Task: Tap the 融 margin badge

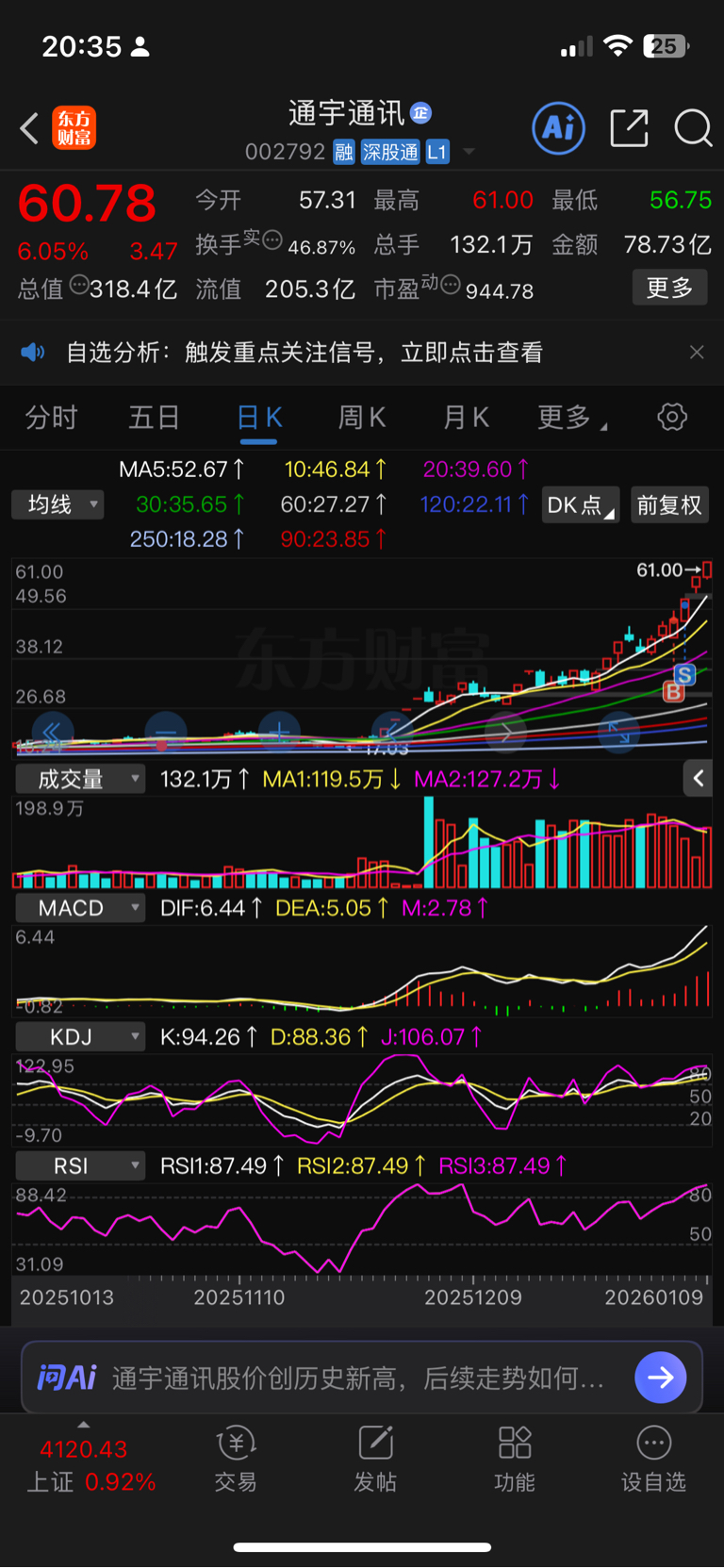Action: [344, 152]
